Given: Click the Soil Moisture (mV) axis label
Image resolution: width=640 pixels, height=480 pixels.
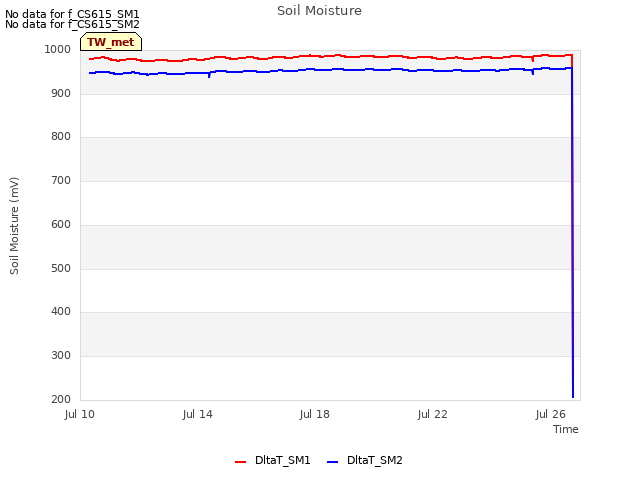Looking at the screenshot, I should (x=14, y=226).
